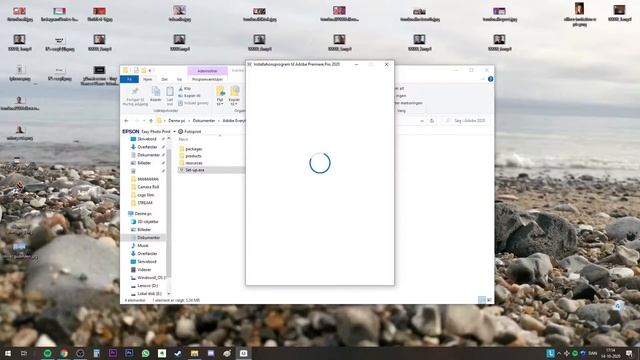Click Indsæt genvej in the ribbon
The image size is (640, 360).
193,103
